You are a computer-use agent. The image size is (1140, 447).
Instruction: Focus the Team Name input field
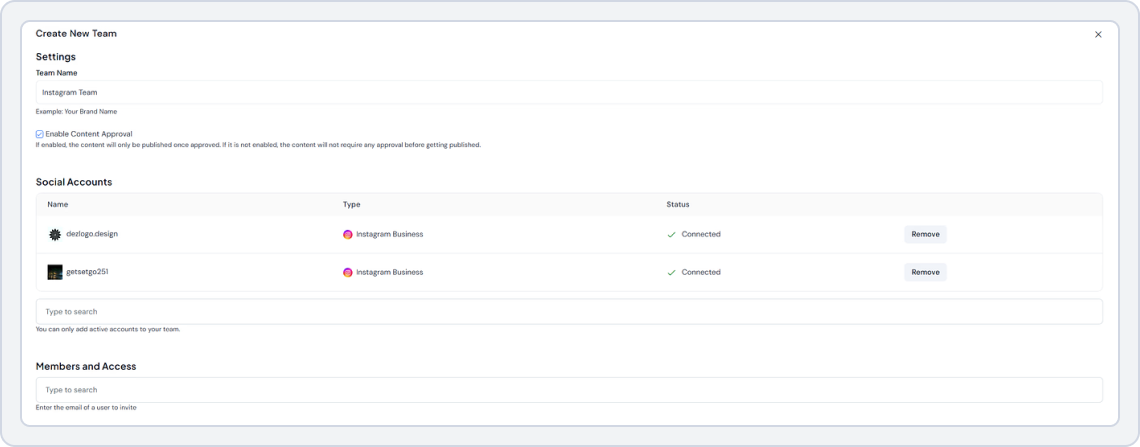pos(569,92)
